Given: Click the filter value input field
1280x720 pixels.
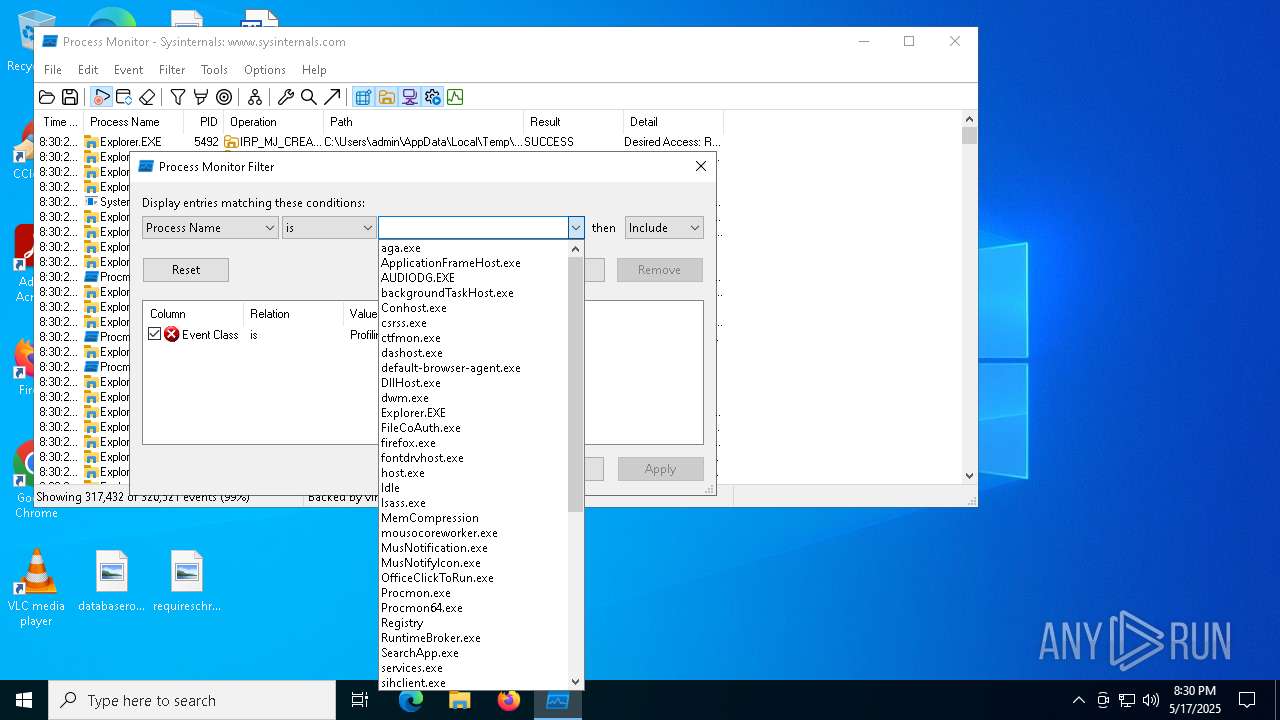Looking at the screenshot, I should tap(473, 228).
